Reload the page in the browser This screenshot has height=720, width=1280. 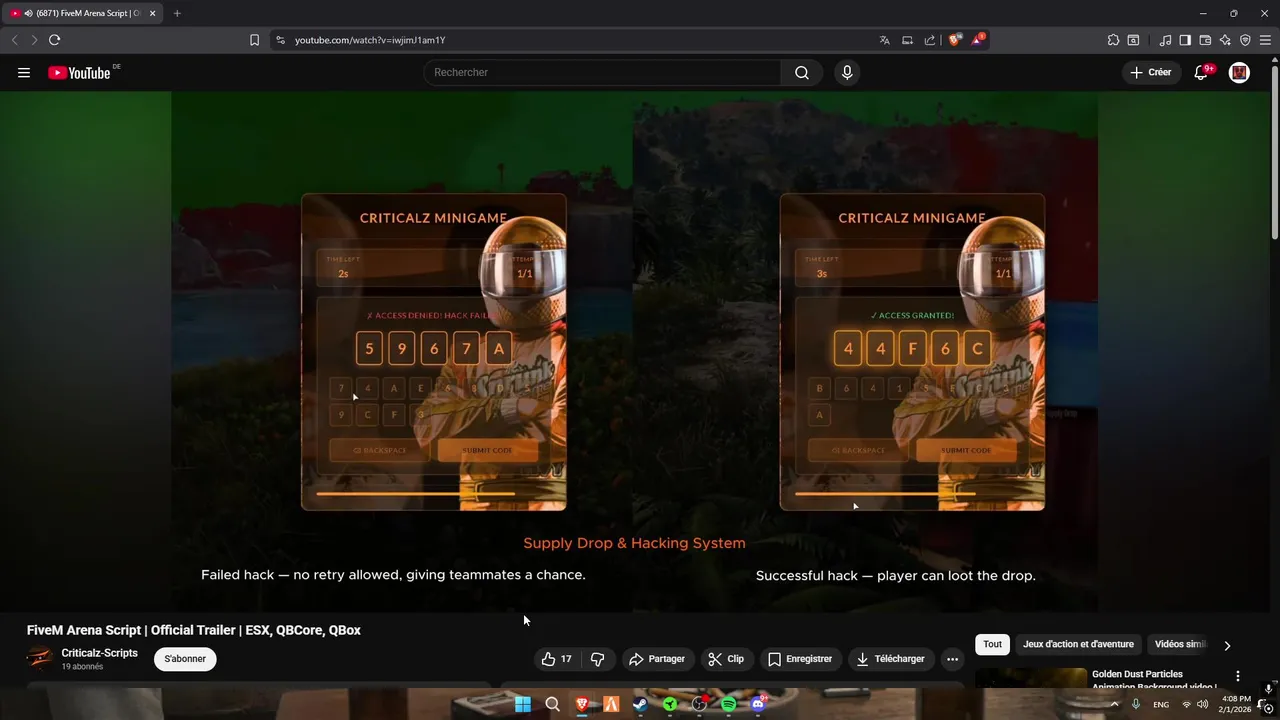[x=54, y=40]
